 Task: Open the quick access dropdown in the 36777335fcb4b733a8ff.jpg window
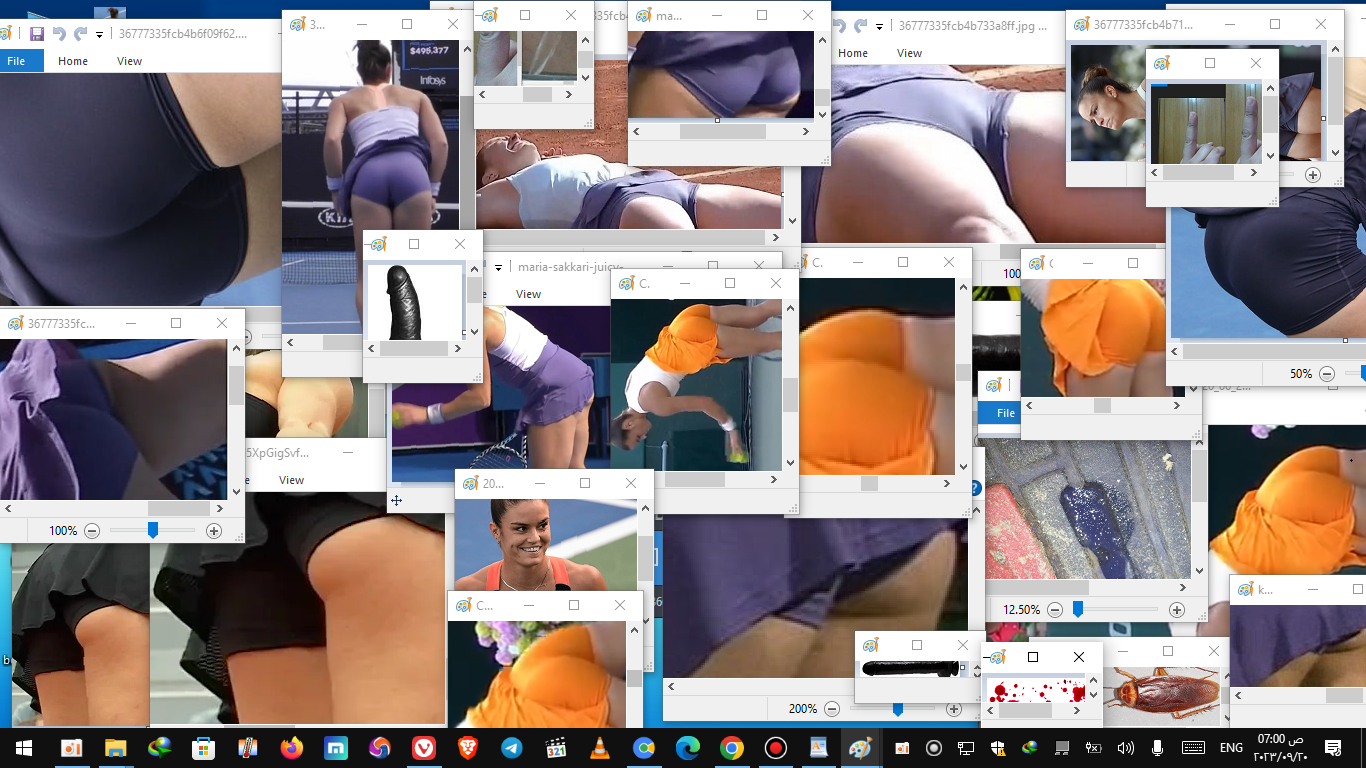[880, 27]
